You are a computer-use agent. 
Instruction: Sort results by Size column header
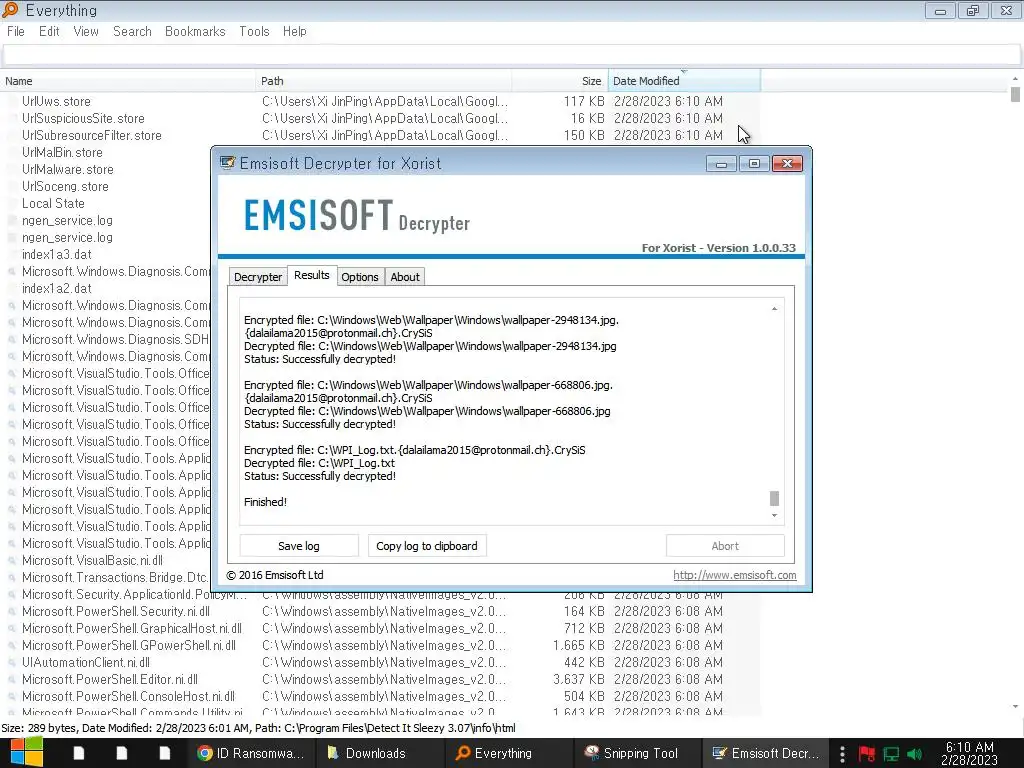click(x=560, y=81)
